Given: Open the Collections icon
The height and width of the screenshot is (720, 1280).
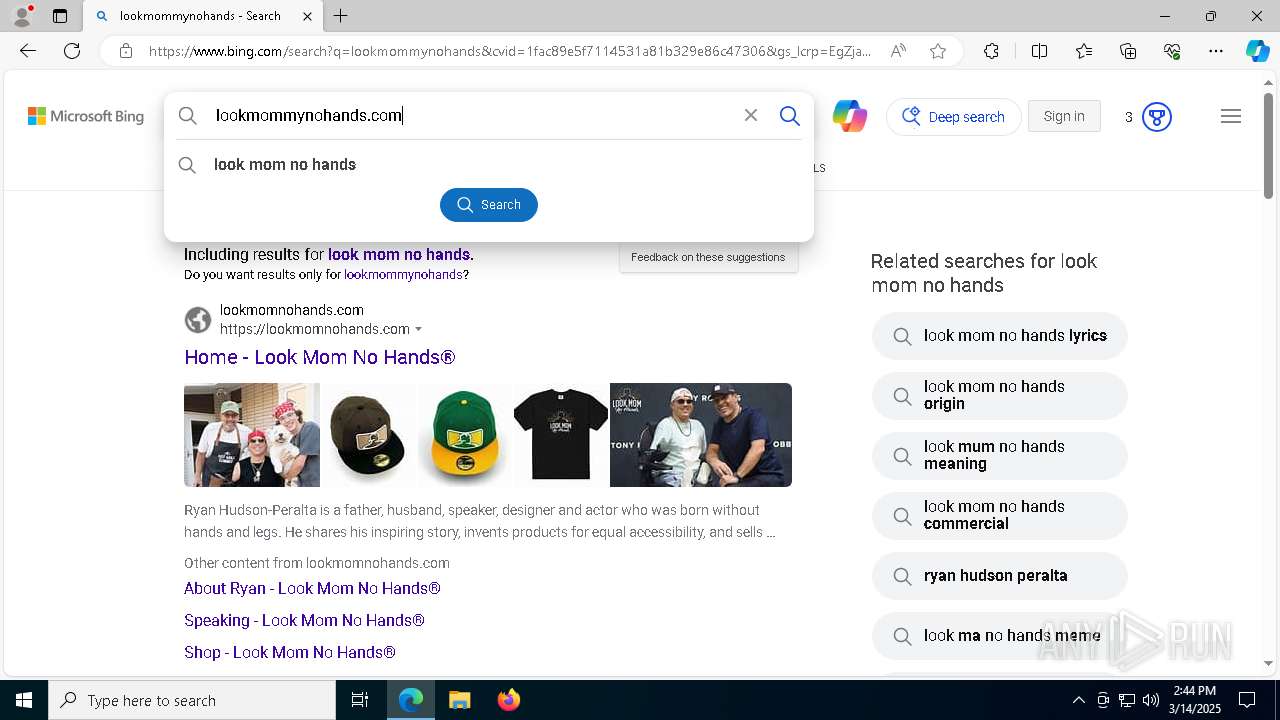Looking at the screenshot, I should [1128, 51].
